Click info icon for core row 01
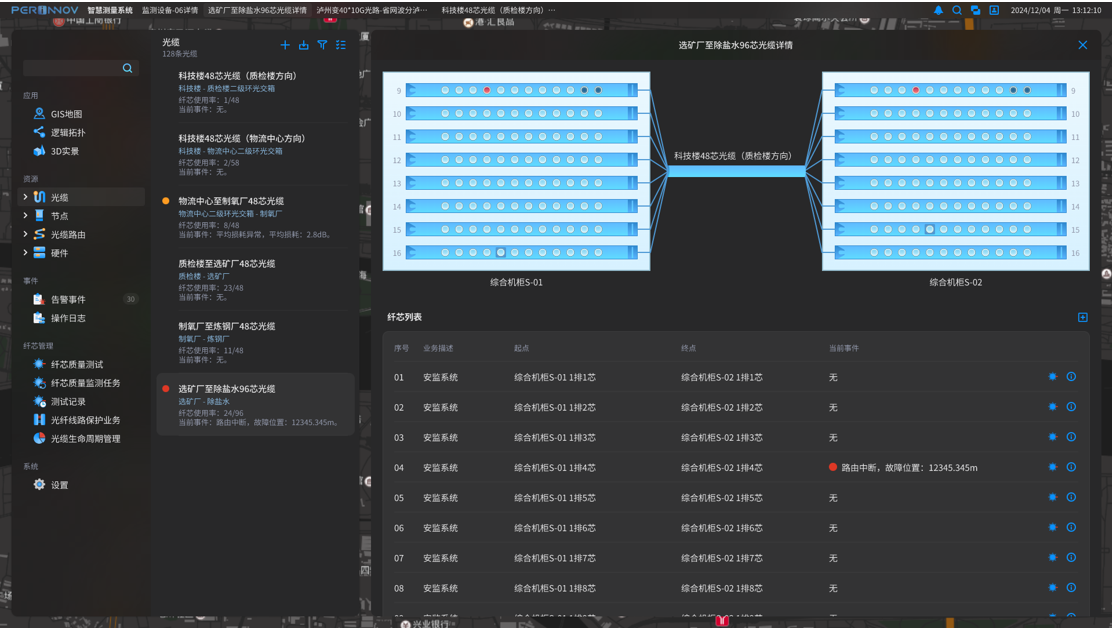This screenshot has width=1112, height=628. coord(1072,376)
